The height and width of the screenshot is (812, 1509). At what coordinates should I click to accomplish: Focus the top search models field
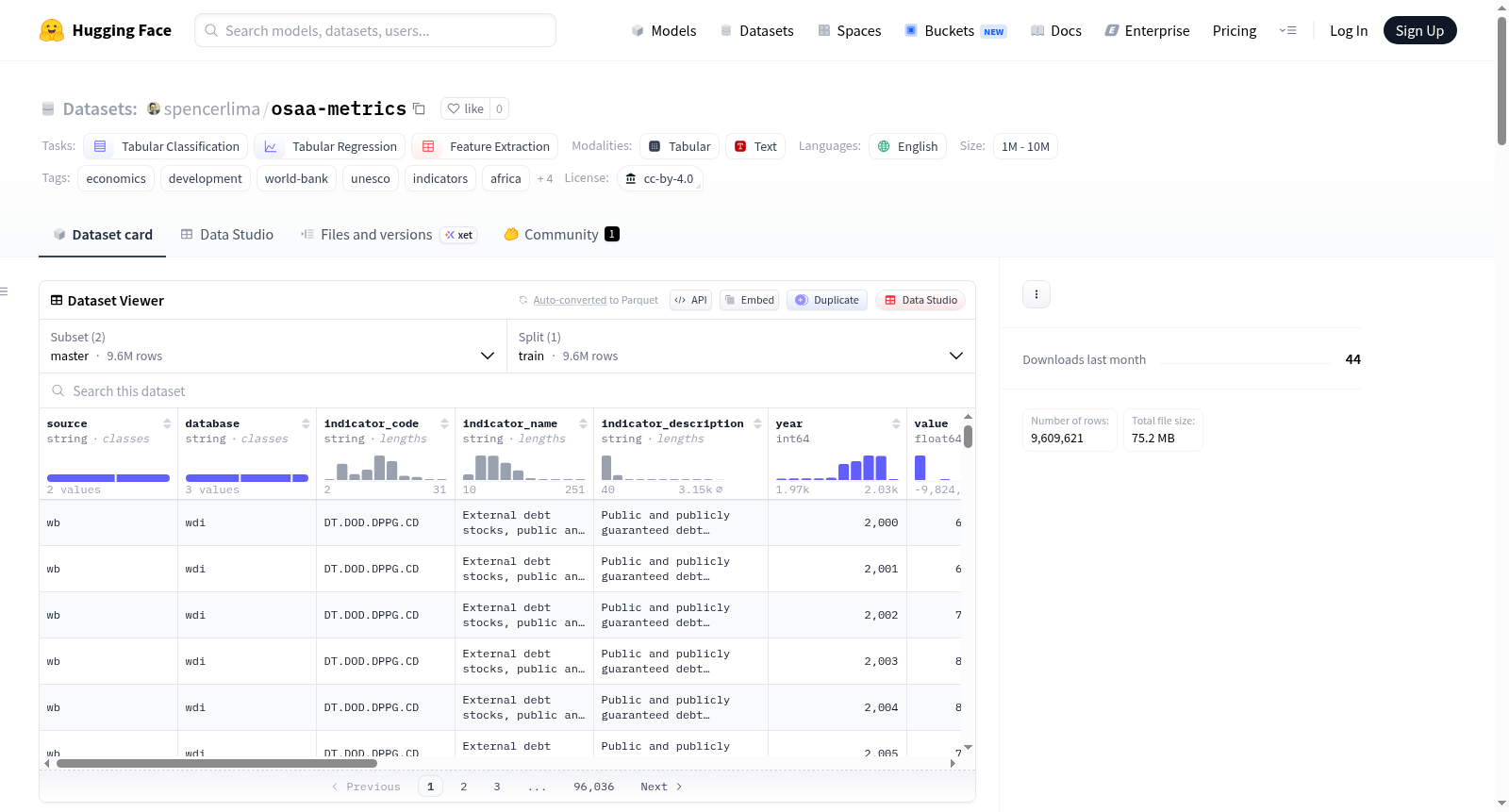click(x=375, y=30)
